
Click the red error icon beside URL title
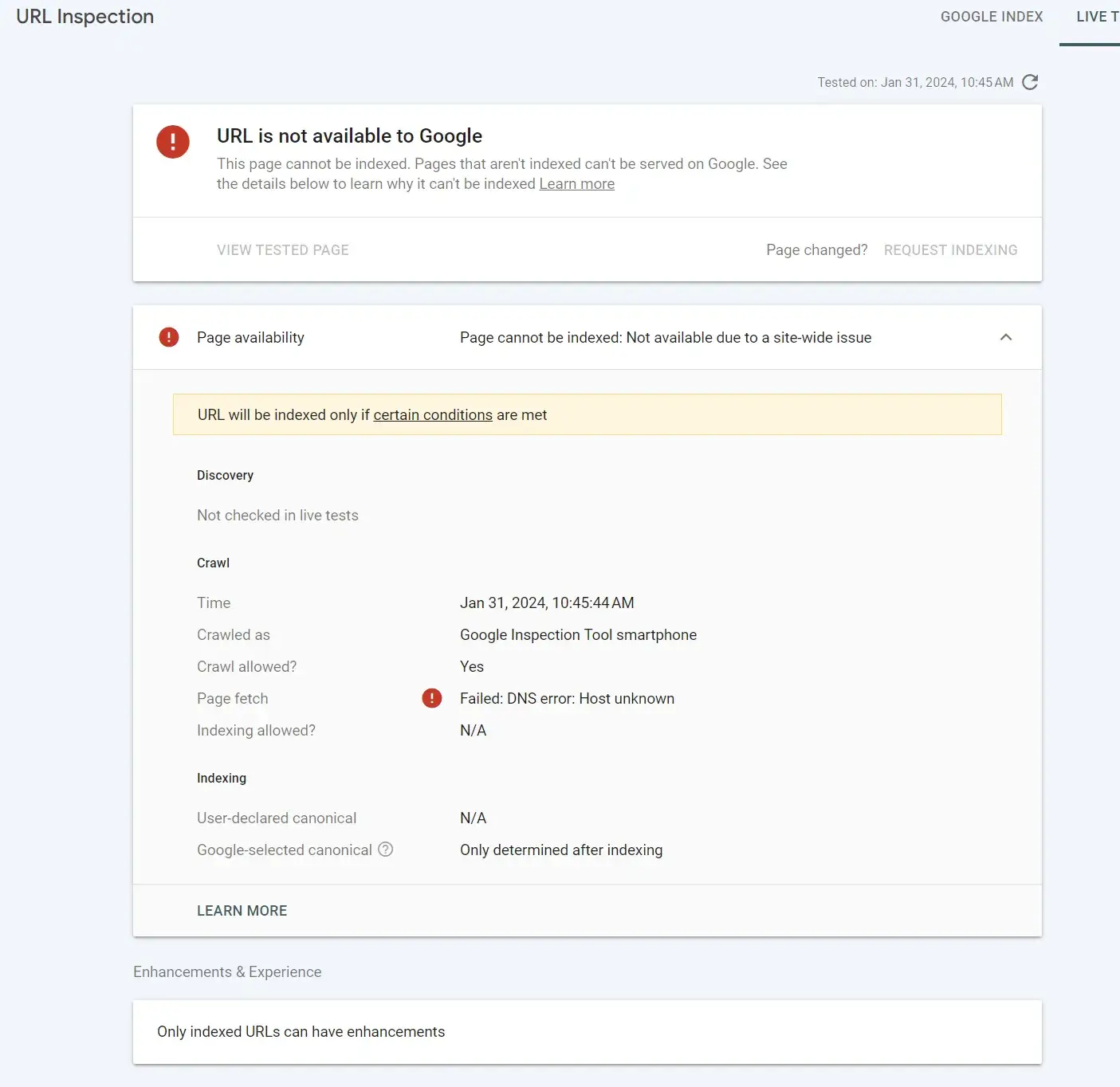click(x=173, y=142)
